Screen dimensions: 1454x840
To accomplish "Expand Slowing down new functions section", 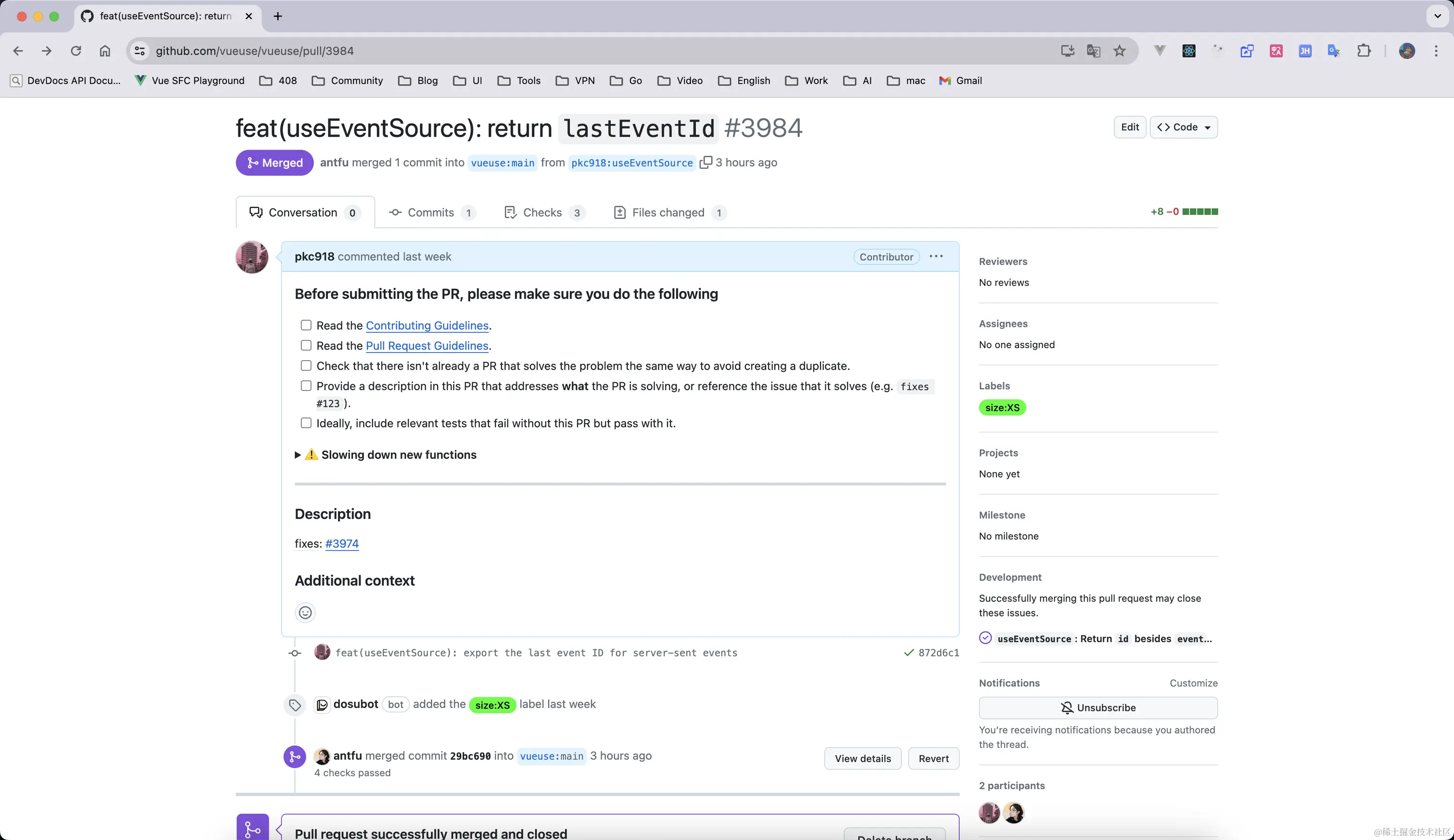I will click(386, 454).
